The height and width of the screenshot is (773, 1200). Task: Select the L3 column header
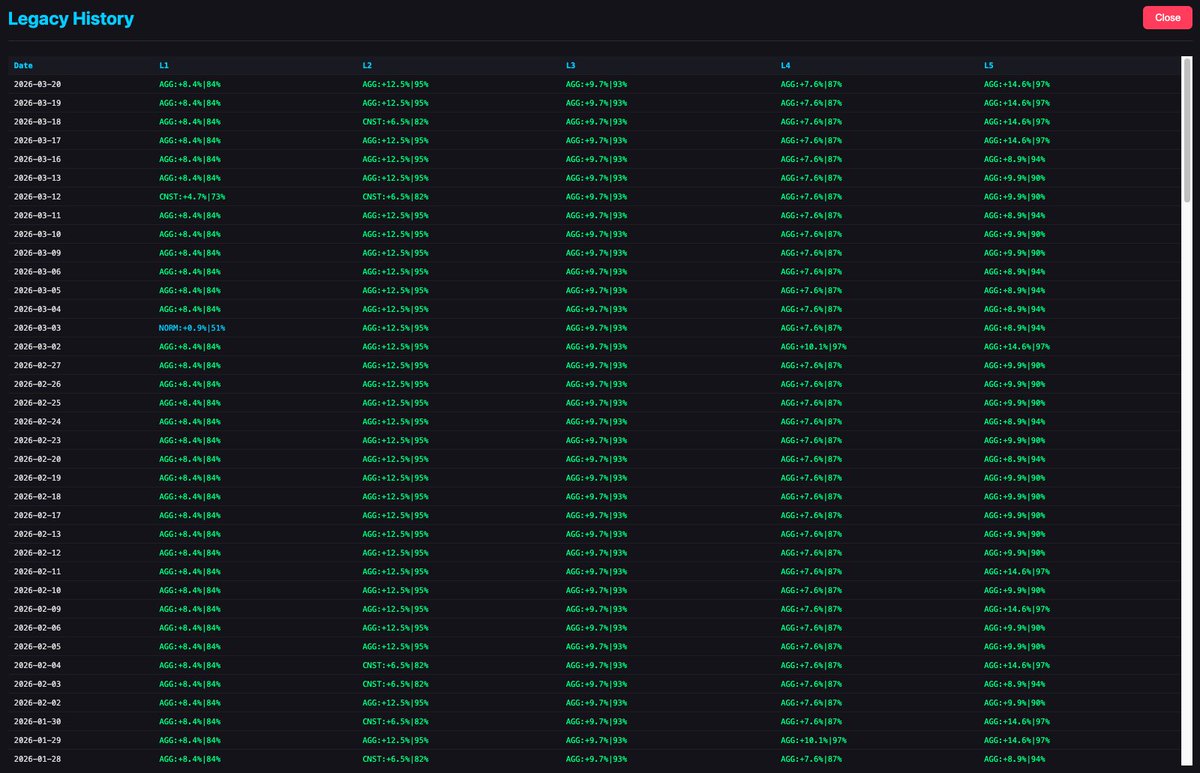(x=571, y=65)
